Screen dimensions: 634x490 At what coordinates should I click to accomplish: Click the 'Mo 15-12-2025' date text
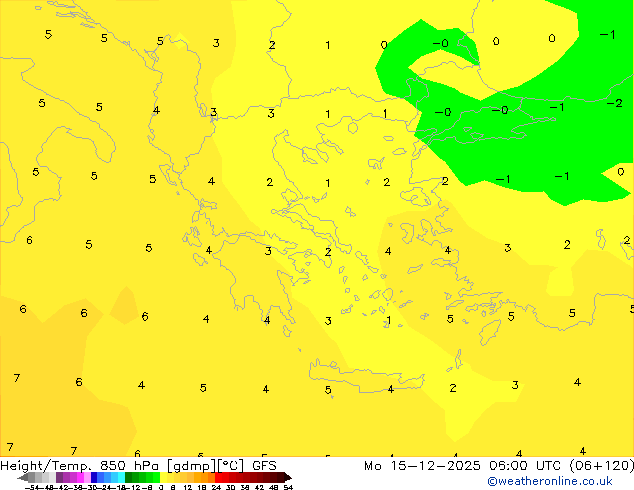422,466
